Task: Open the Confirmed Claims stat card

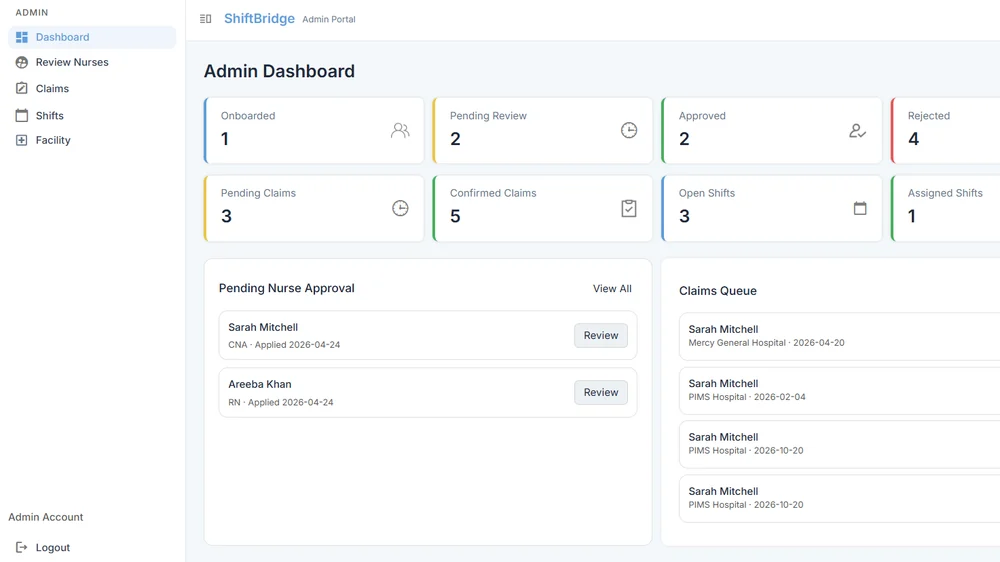Action: (x=543, y=208)
